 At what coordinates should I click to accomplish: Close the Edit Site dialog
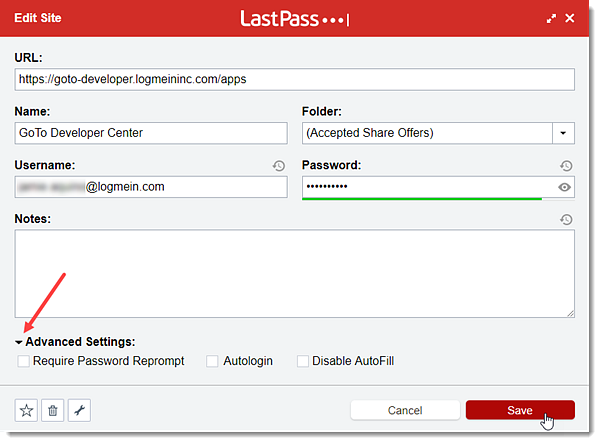pyautogui.click(x=570, y=18)
